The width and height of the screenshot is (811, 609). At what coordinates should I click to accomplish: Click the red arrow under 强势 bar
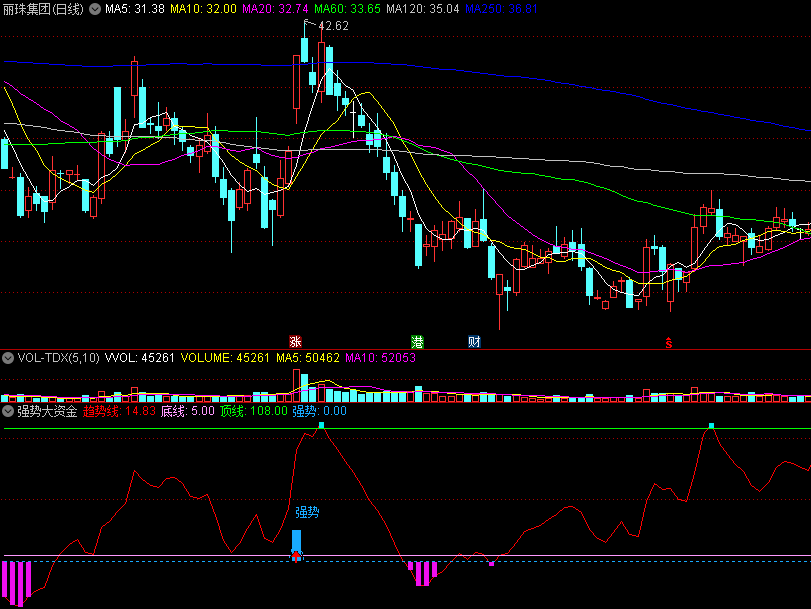(296, 557)
